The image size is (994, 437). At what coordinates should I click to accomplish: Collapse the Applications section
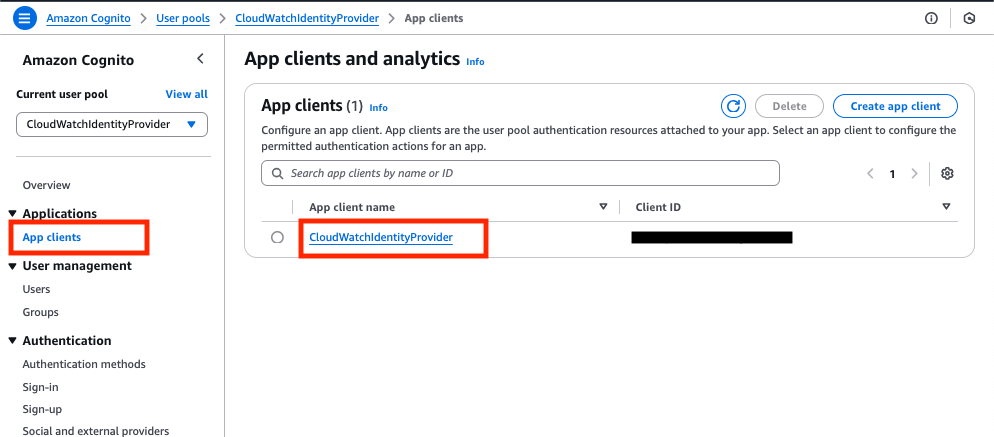pos(13,214)
